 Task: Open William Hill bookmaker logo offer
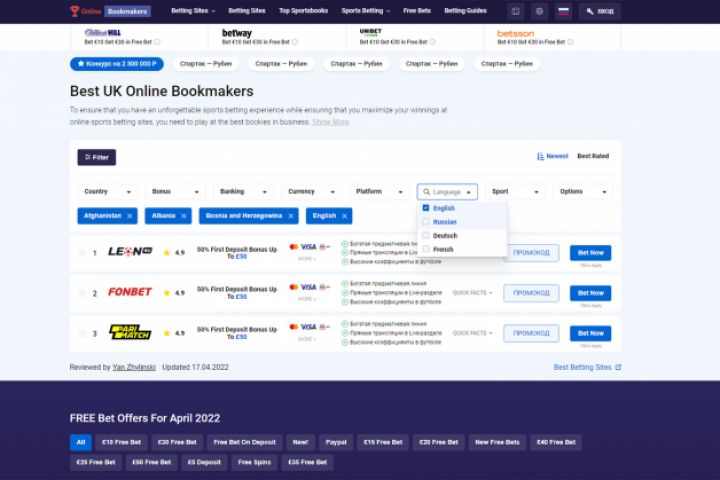click(102, 33)
